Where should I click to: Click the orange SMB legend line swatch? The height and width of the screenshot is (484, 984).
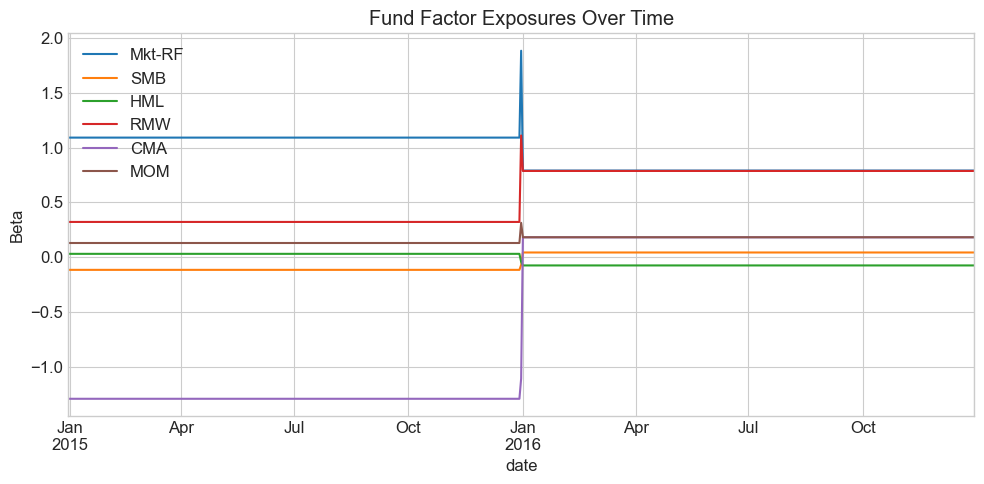click(x=99, y=78)
